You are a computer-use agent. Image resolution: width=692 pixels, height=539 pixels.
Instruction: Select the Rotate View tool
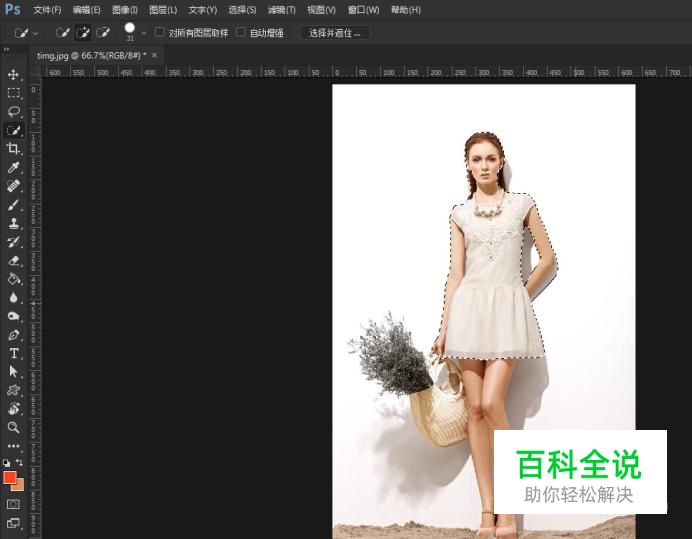(13, 409)
